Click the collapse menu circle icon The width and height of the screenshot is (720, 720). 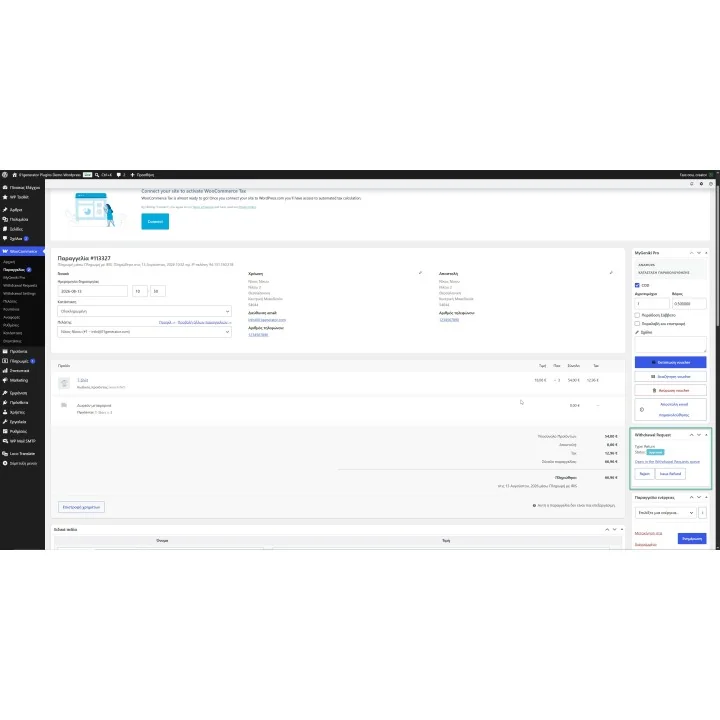click(x=5, y=463)
